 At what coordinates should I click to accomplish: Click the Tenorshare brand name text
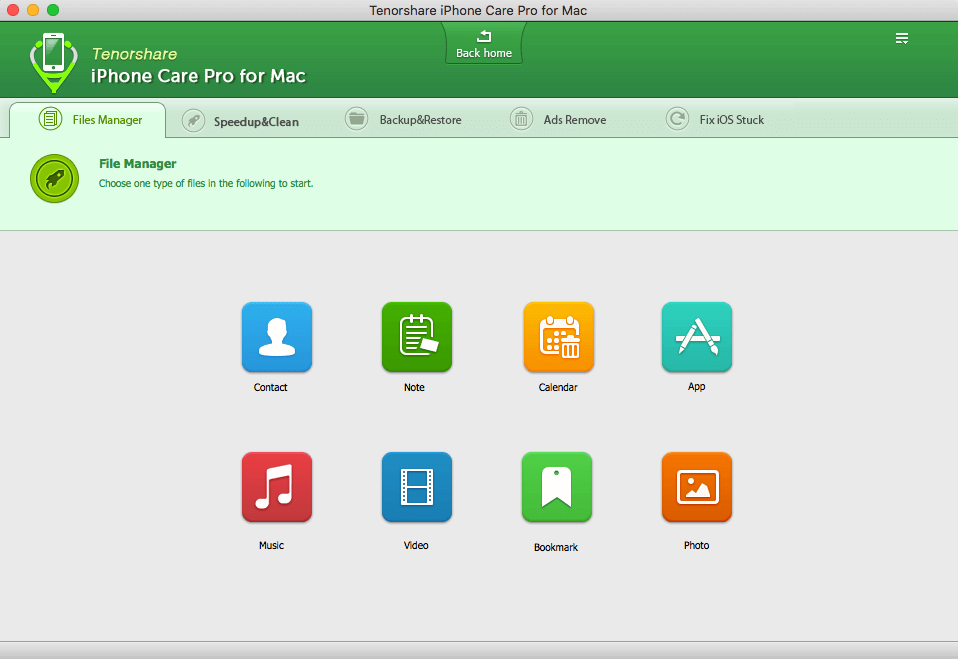pos(134,54)
